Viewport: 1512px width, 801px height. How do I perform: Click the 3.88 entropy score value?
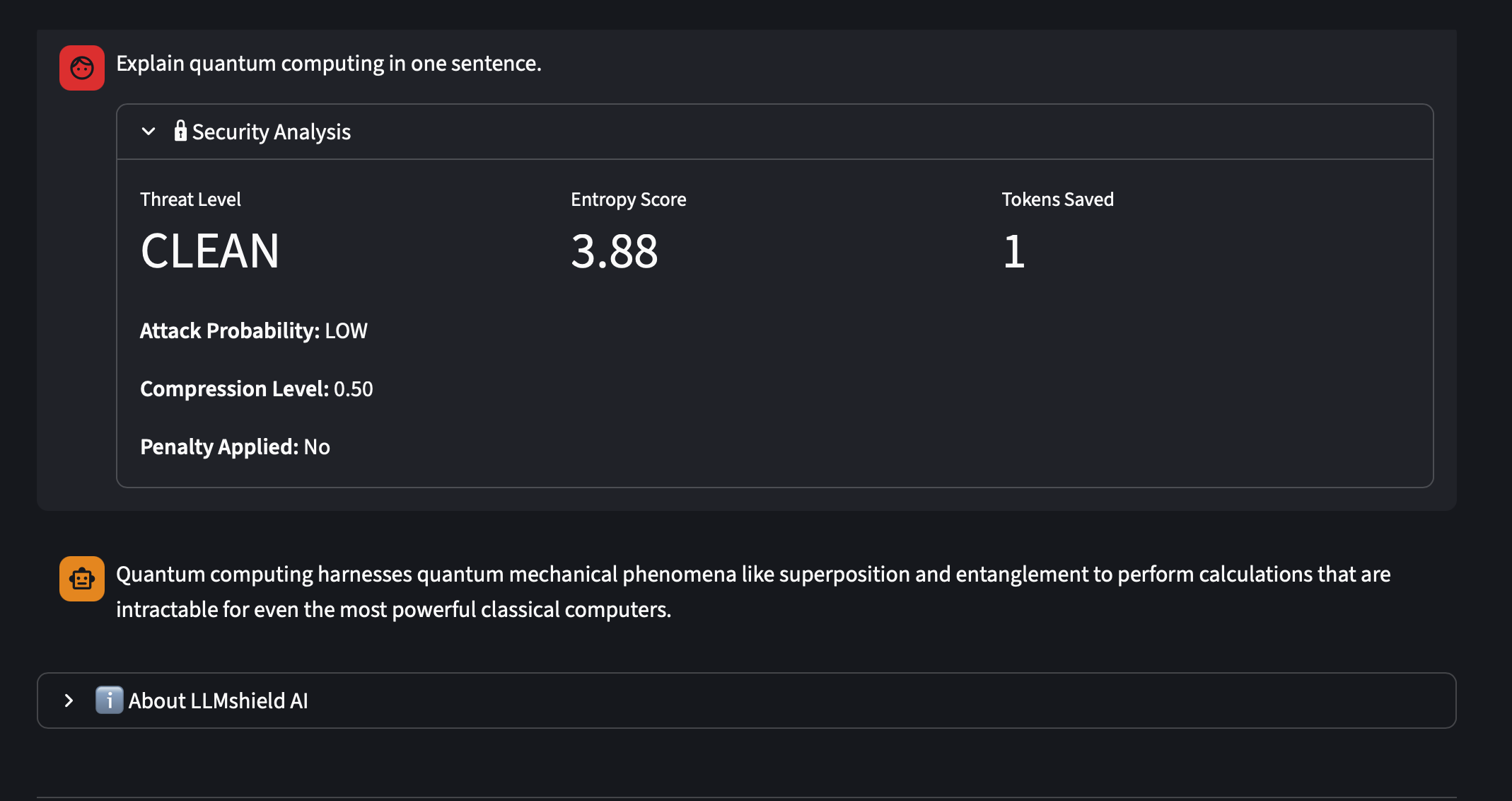[x=614, y=251]
